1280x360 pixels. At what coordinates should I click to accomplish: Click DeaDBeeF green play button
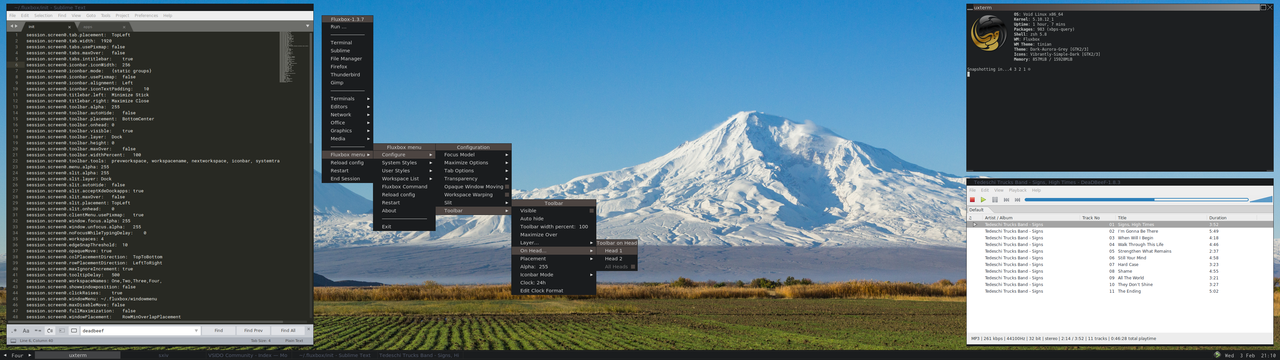983,199
